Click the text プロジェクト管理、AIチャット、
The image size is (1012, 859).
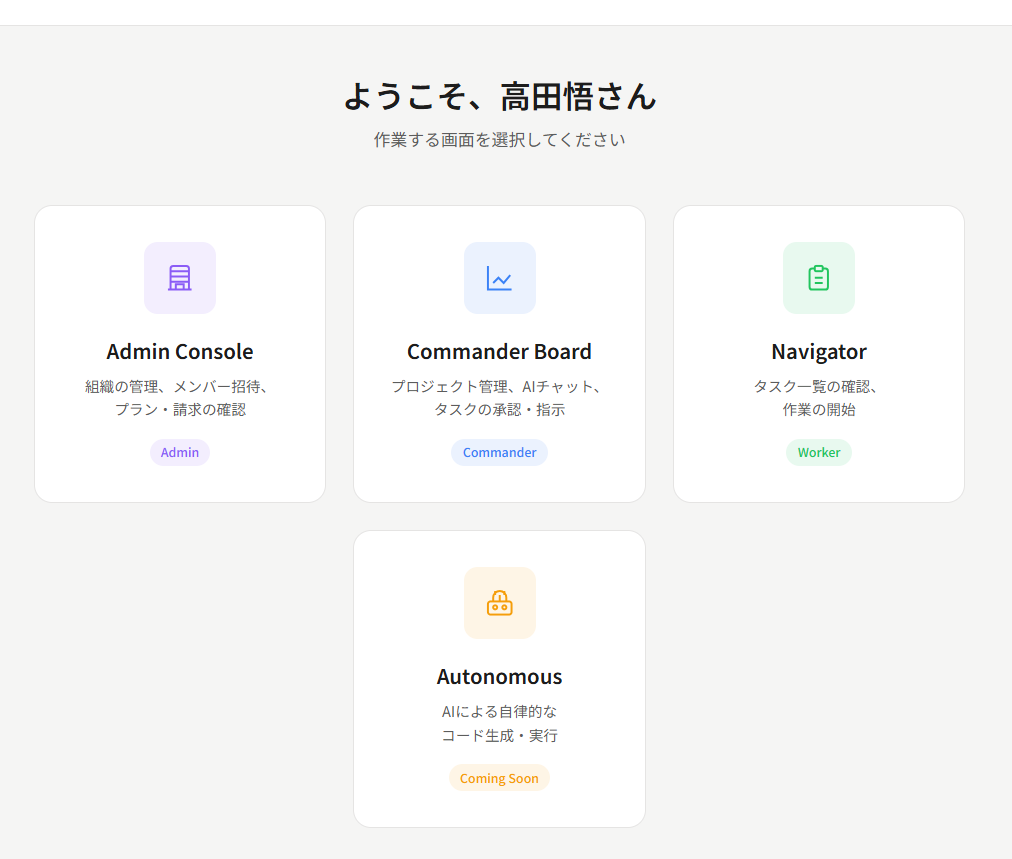tap(497, 387)
